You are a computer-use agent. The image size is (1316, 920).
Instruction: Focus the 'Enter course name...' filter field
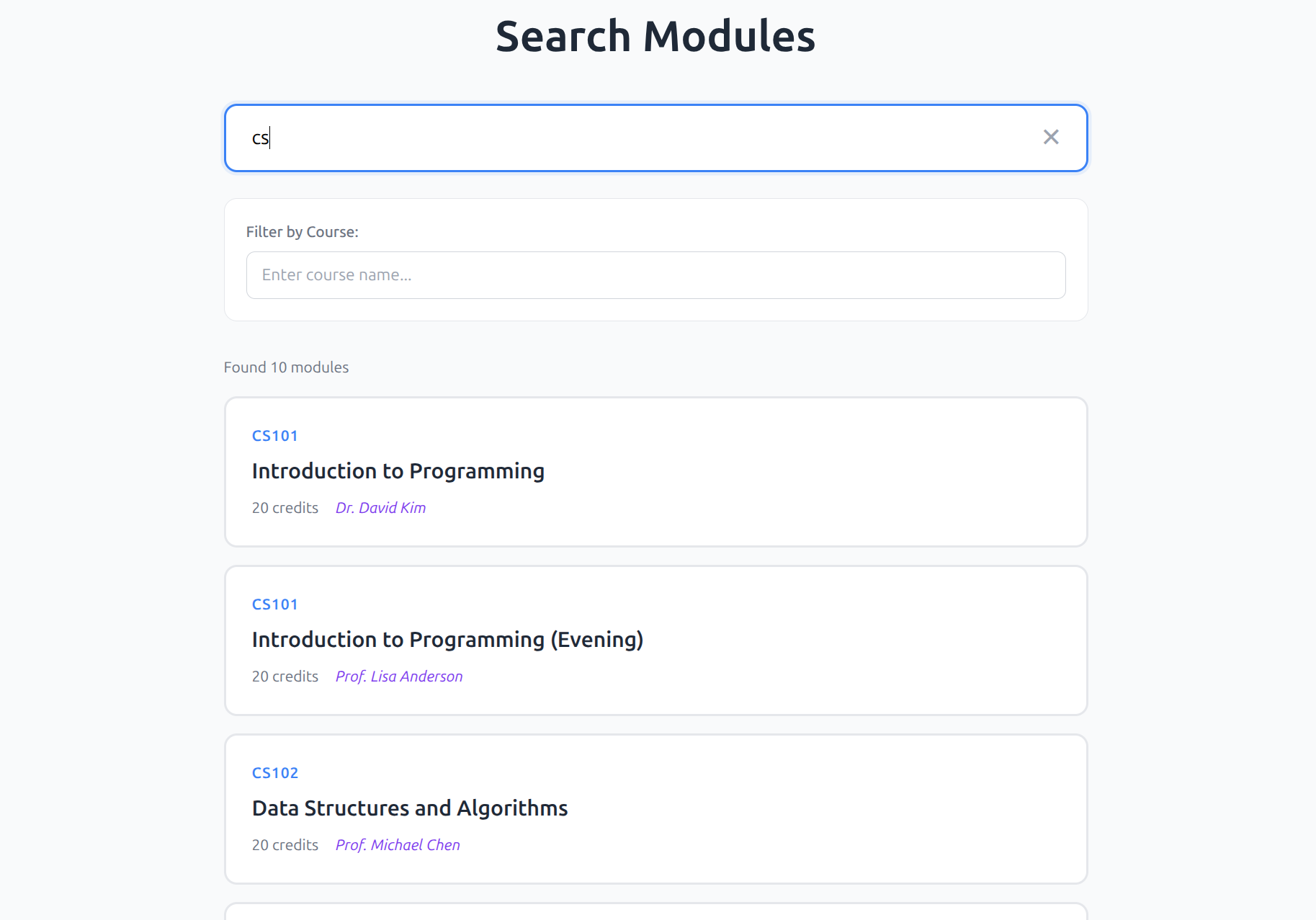pos(655,275)
